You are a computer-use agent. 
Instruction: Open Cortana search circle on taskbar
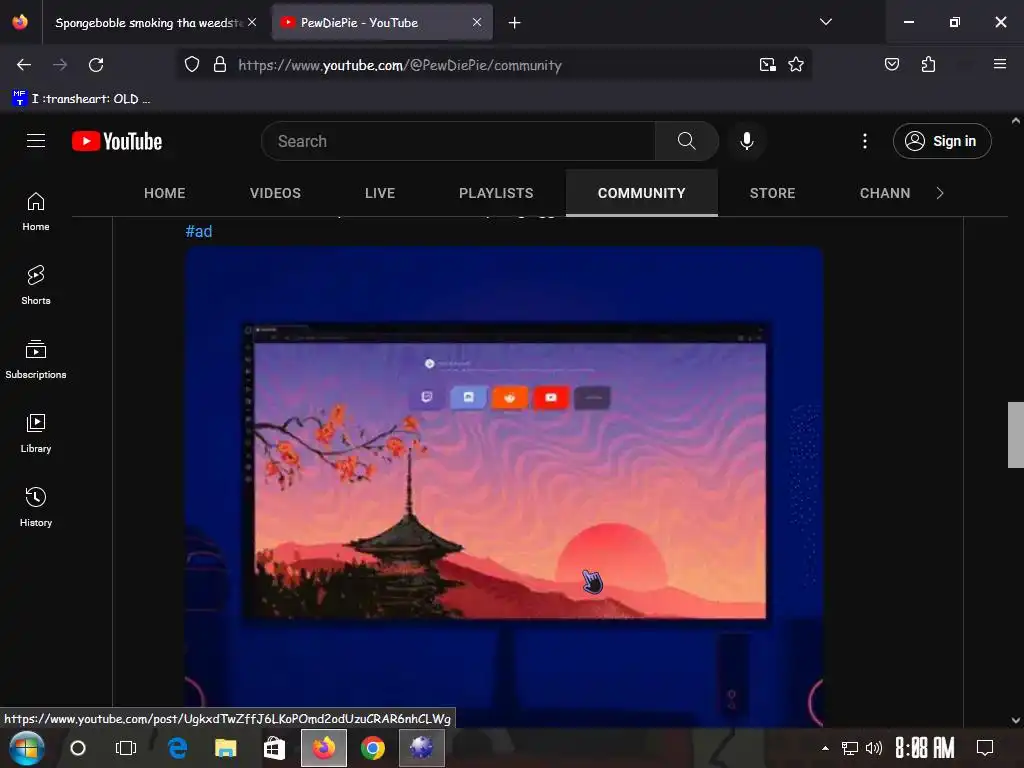click(78, 748)
